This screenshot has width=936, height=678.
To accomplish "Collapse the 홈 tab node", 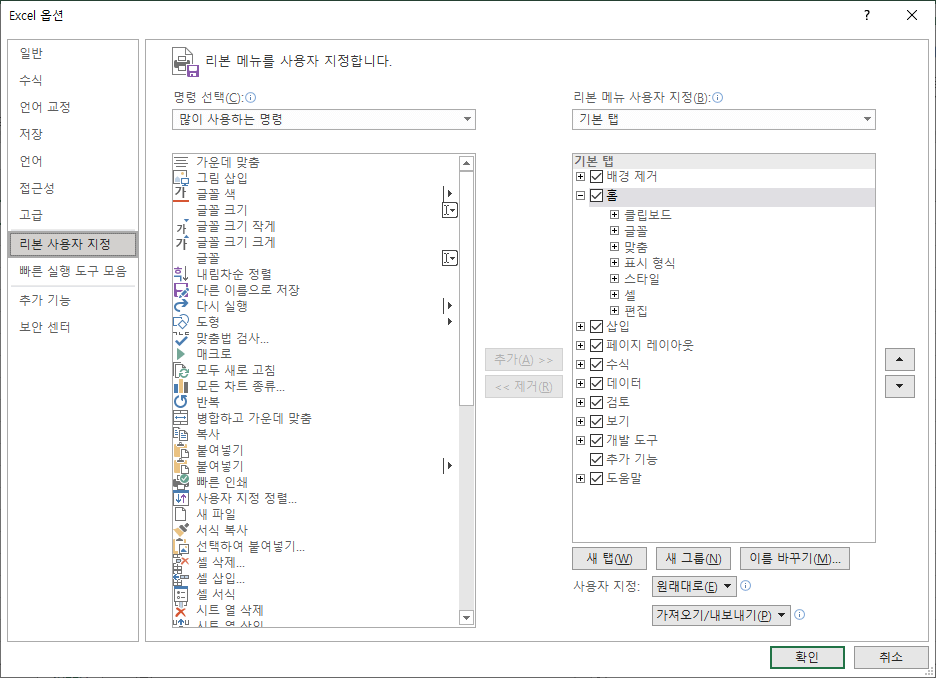I will pyautogui.click(x=580, y=195).
